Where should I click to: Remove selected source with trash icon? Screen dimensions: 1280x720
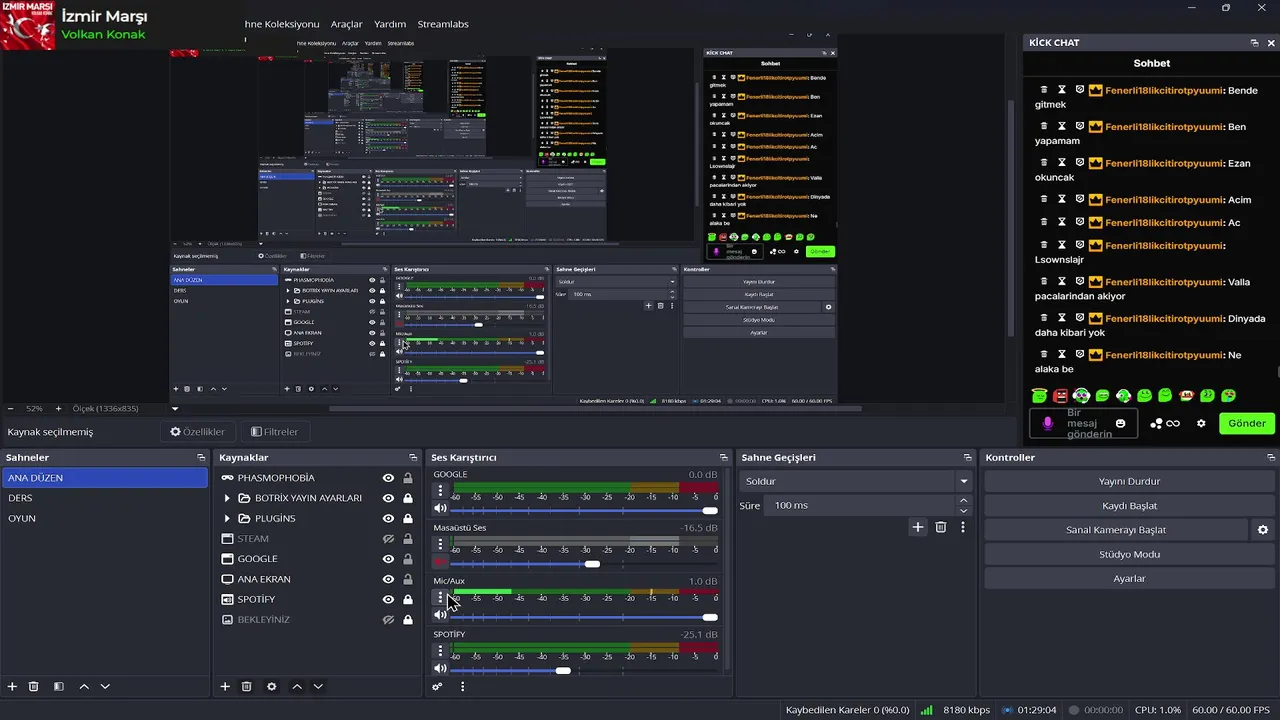pos(247,687)
